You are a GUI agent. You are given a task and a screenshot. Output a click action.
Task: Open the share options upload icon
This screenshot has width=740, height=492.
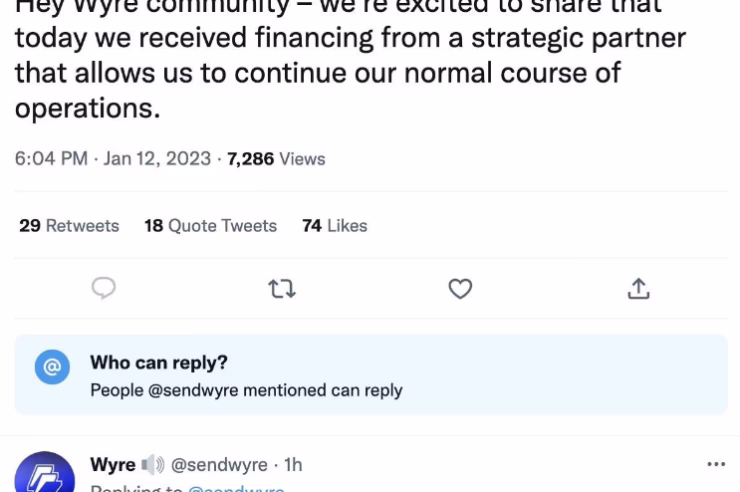click(639, 289)
